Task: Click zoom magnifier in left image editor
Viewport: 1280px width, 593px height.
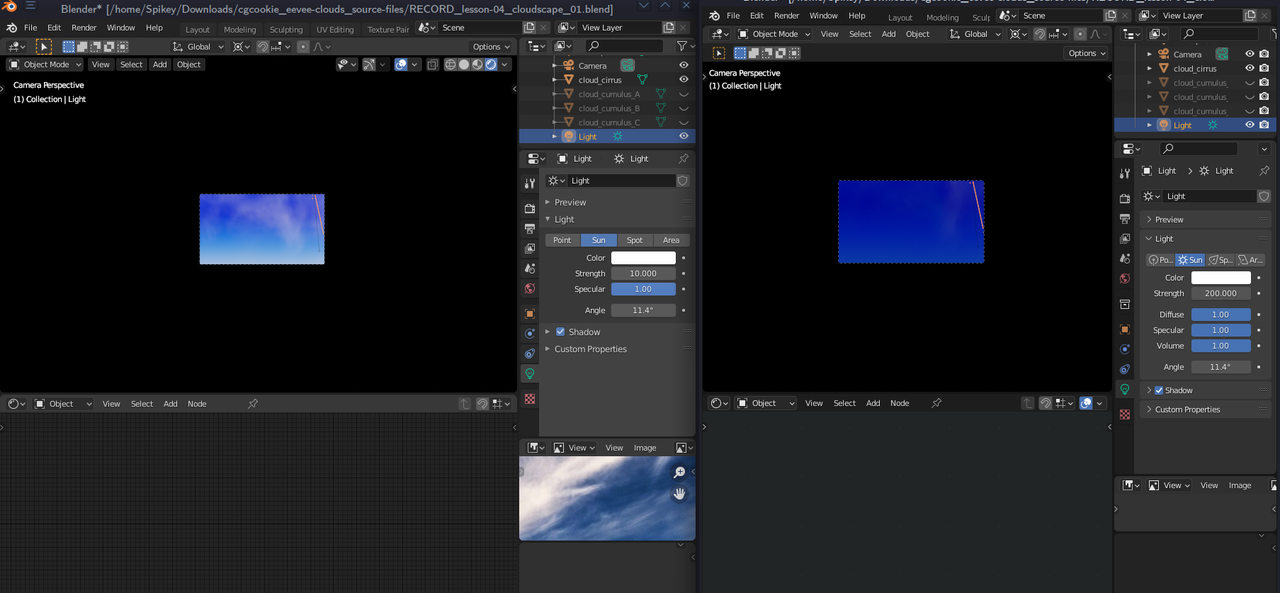Action: click(x=680, y=473)
